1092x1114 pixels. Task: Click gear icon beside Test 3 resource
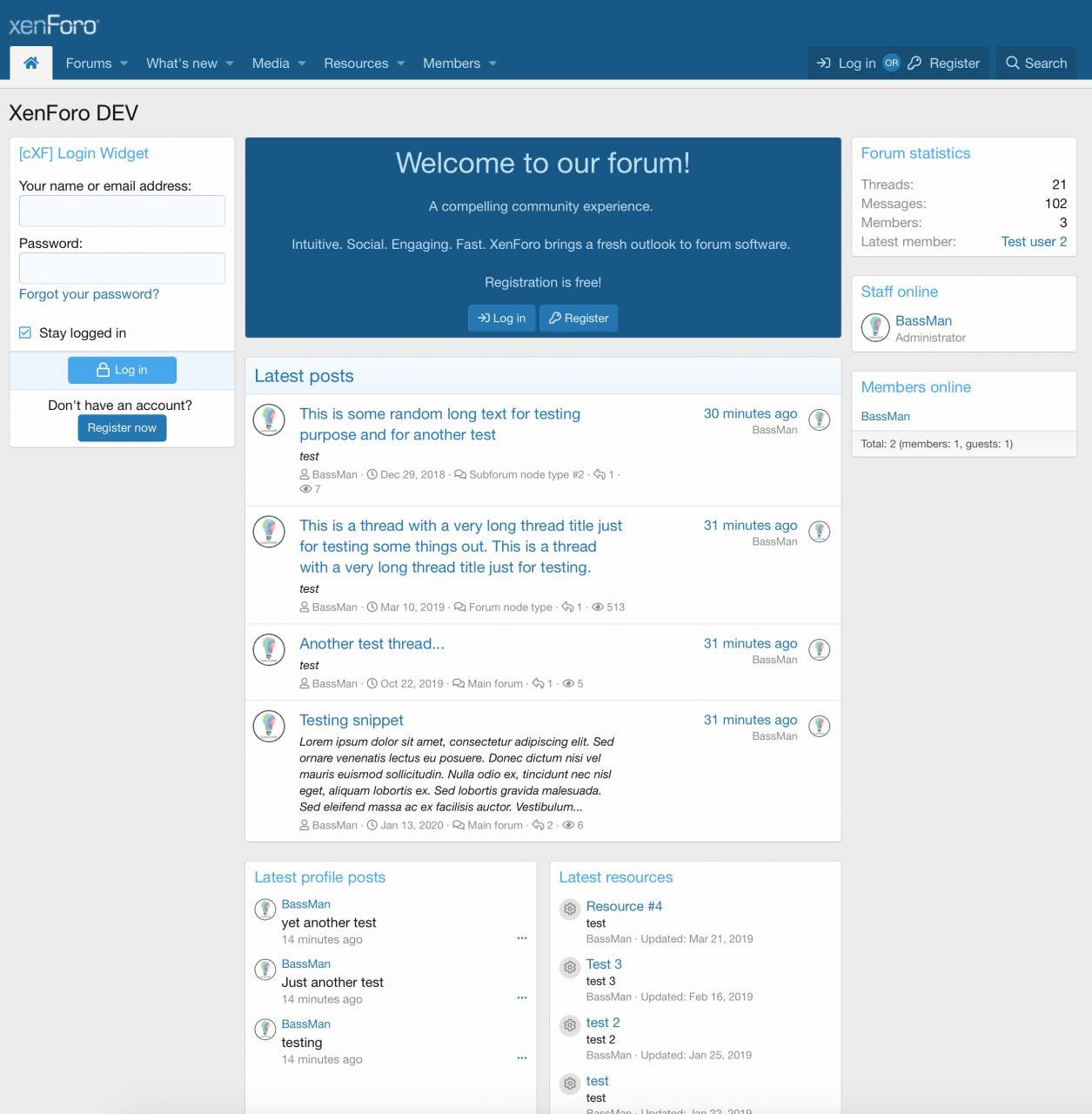tap(570, 967)
